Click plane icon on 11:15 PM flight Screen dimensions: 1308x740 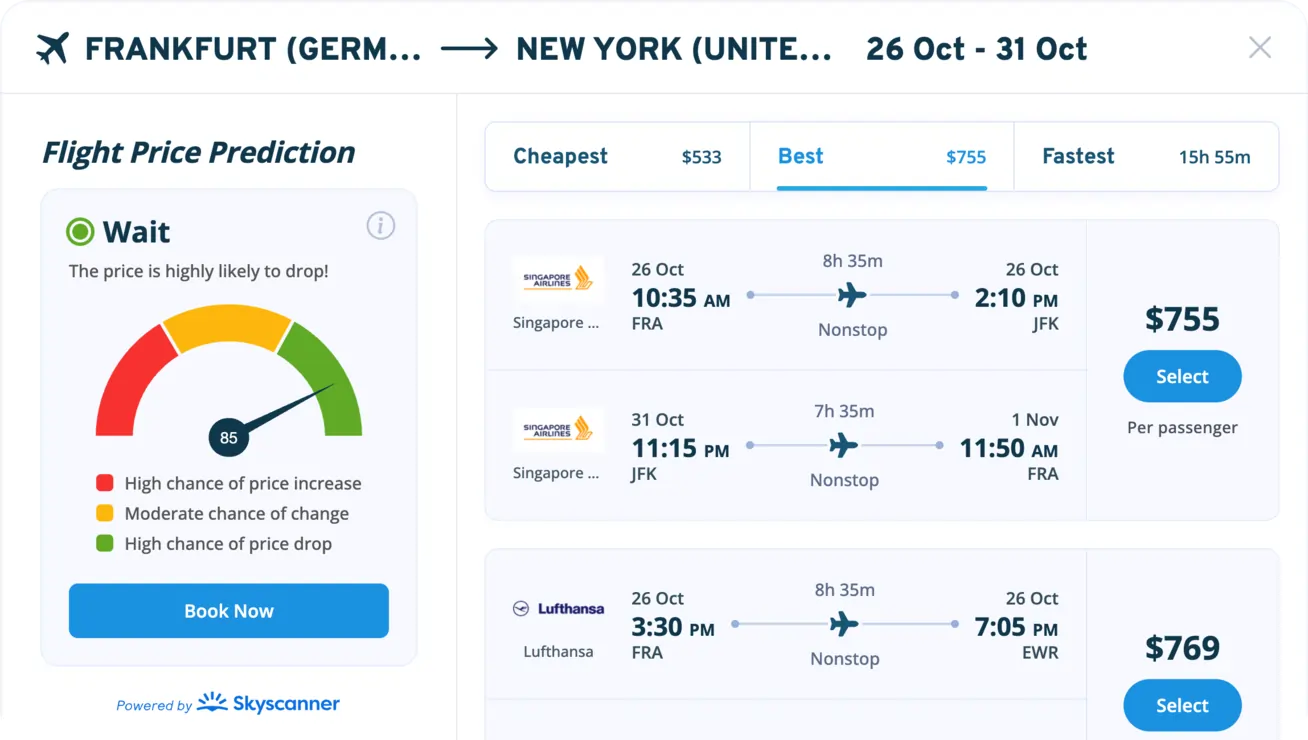point(844,445)
